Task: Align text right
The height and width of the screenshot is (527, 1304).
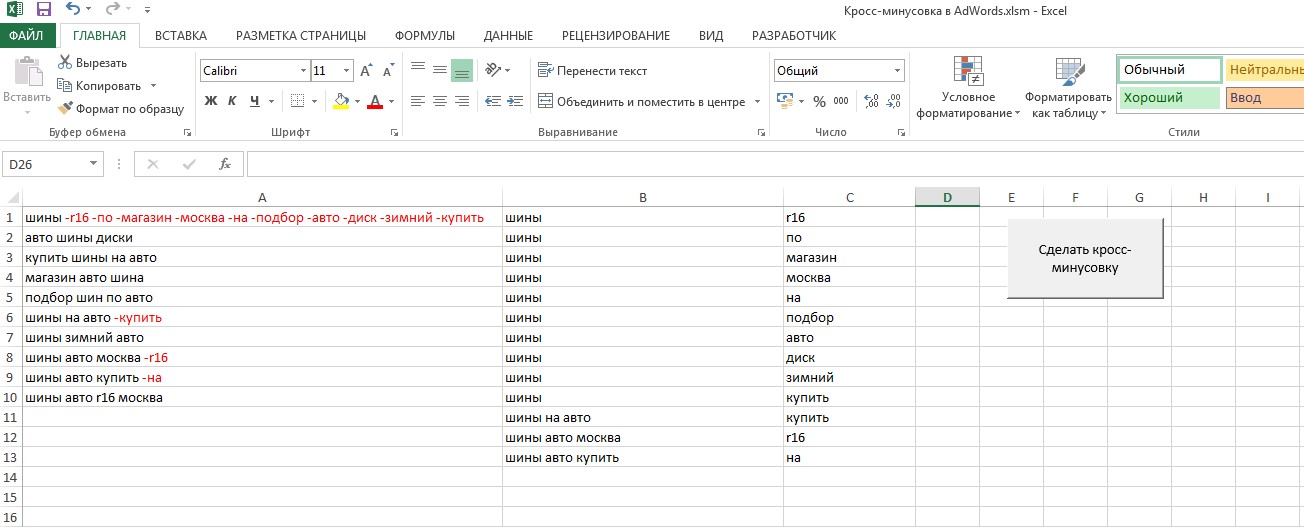Action: pyautogui.click(x=461, y=101)
